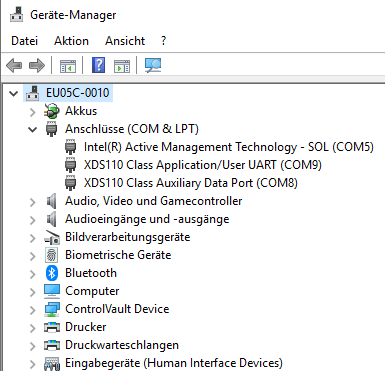Click the Bluetooth category icon

tap(52, 273)
